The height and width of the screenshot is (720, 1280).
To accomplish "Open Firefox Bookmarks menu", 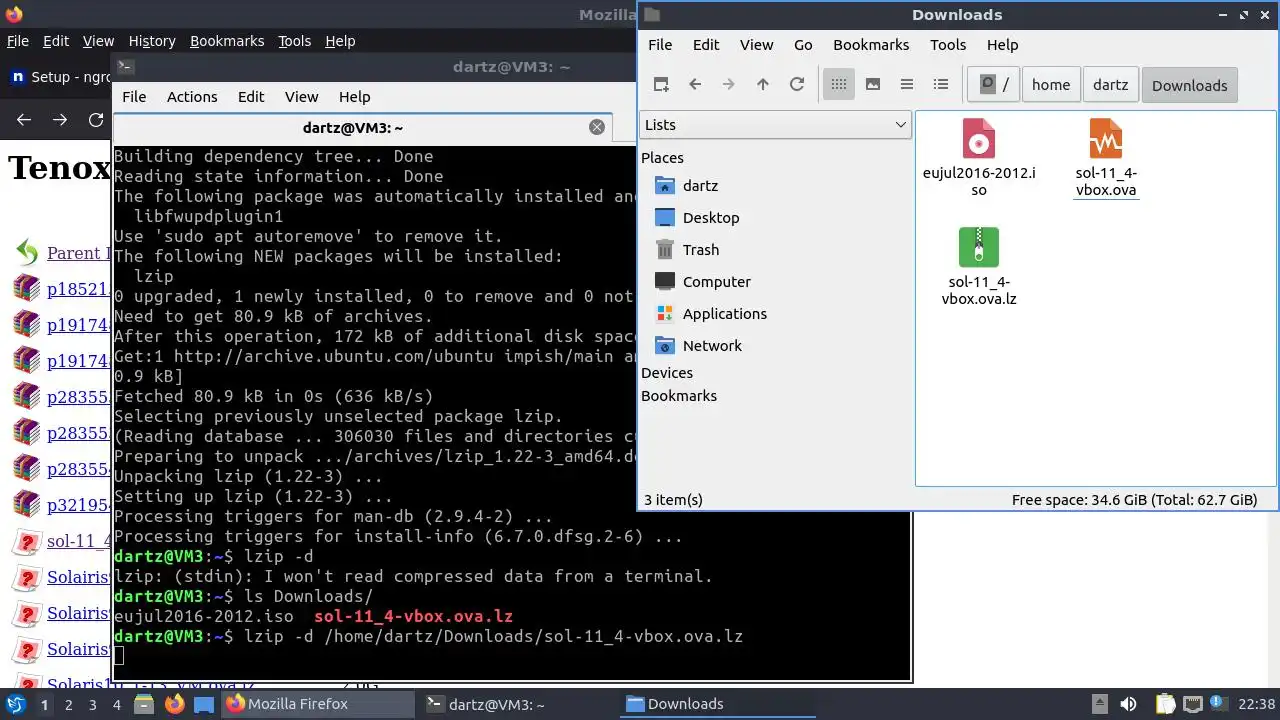I will click(x=227, y=41).
